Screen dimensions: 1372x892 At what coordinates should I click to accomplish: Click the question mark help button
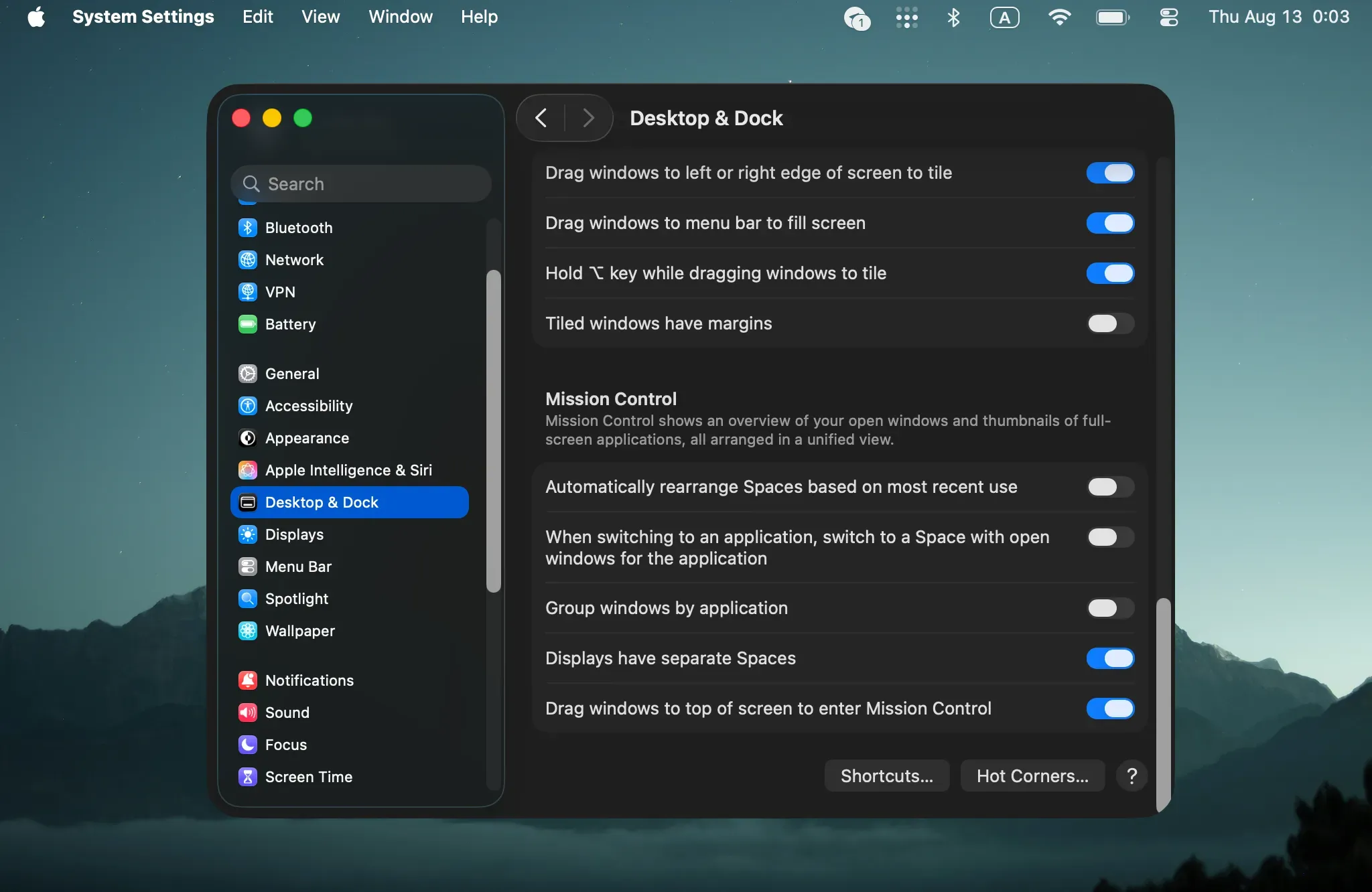(1132, 775)
